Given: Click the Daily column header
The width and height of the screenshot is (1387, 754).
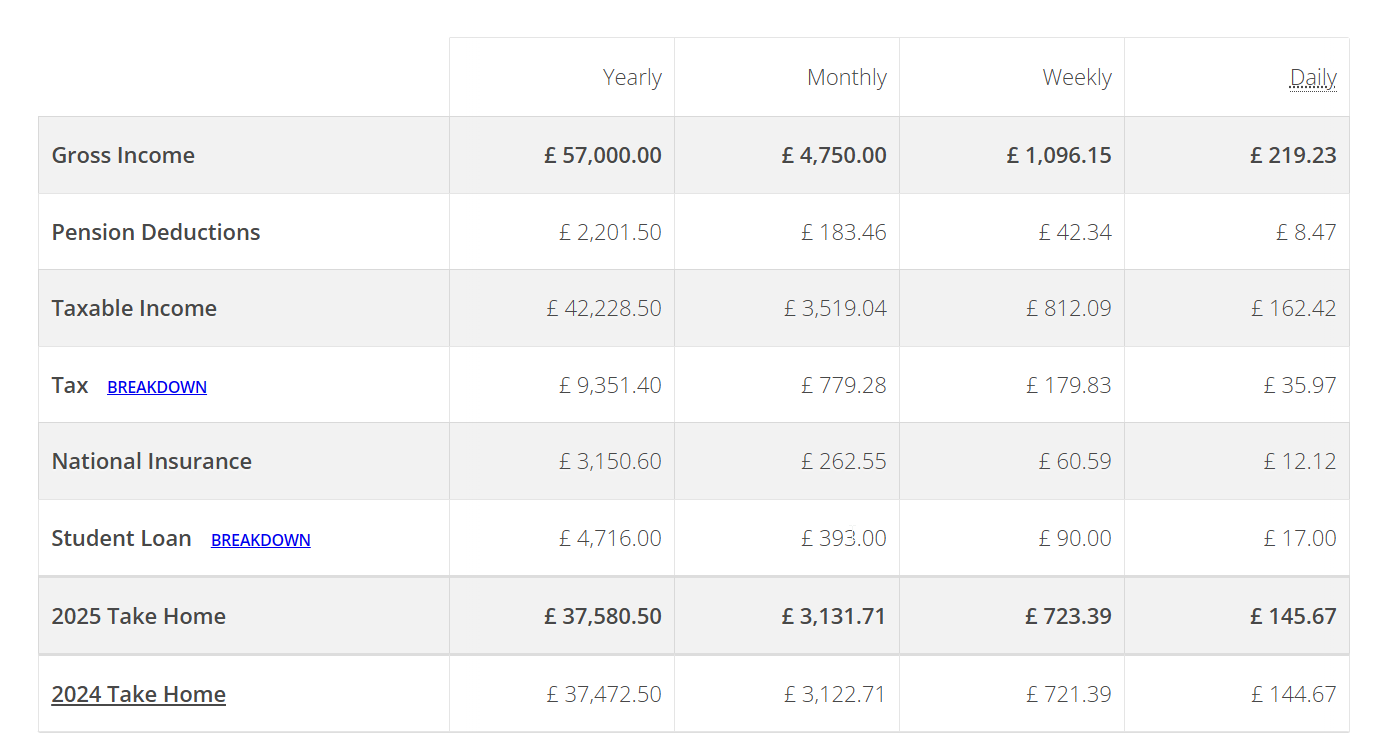Looking at the screenshot, I should (x=1312, y=78).
